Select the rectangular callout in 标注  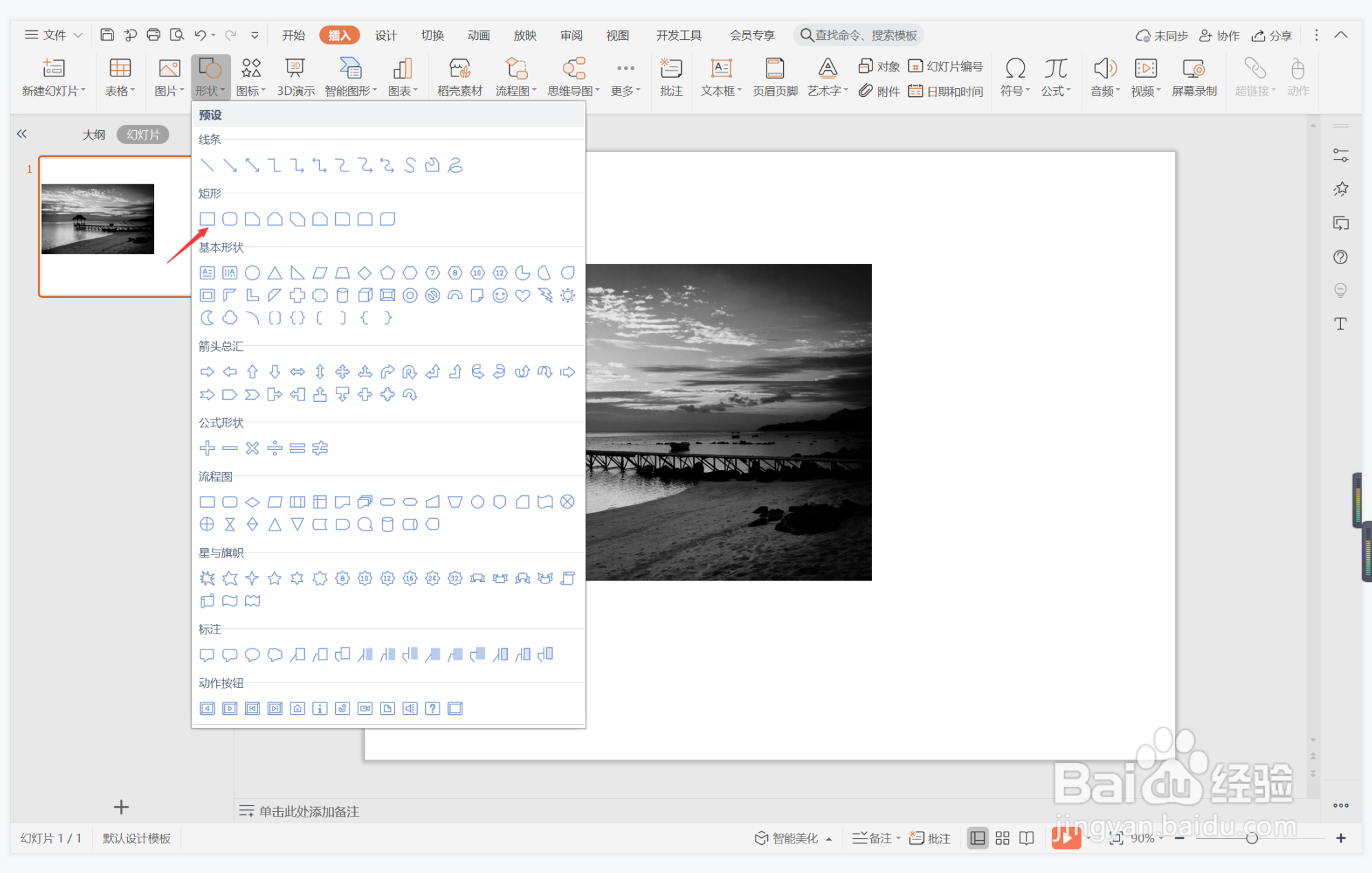coord(207,655)
